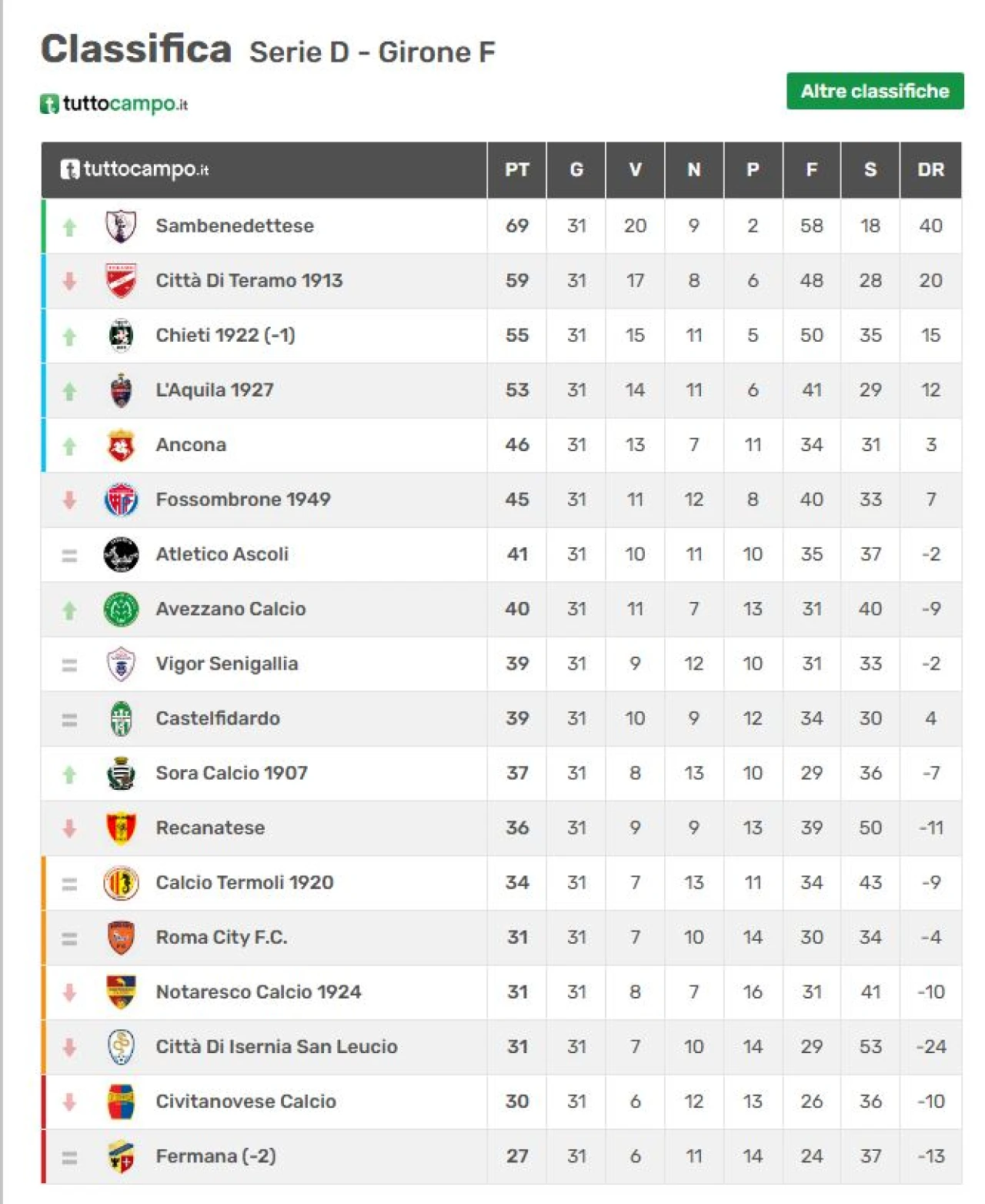Image resolution: width=985 pixels, height=1204 pixels.
Task: Click the up arrow beside Sambenedettese
Action: click(x=69, y=227)
